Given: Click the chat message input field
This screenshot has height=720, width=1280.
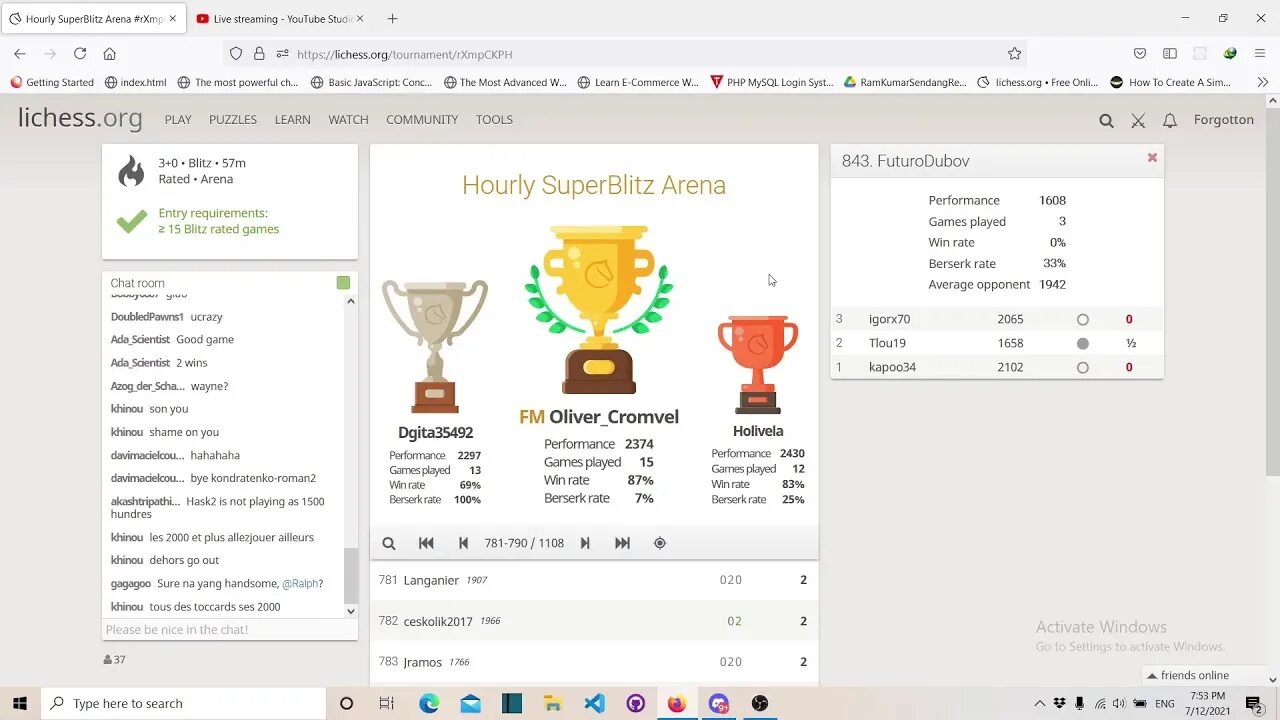Looking at the screenshot, I should pos(229,629).
